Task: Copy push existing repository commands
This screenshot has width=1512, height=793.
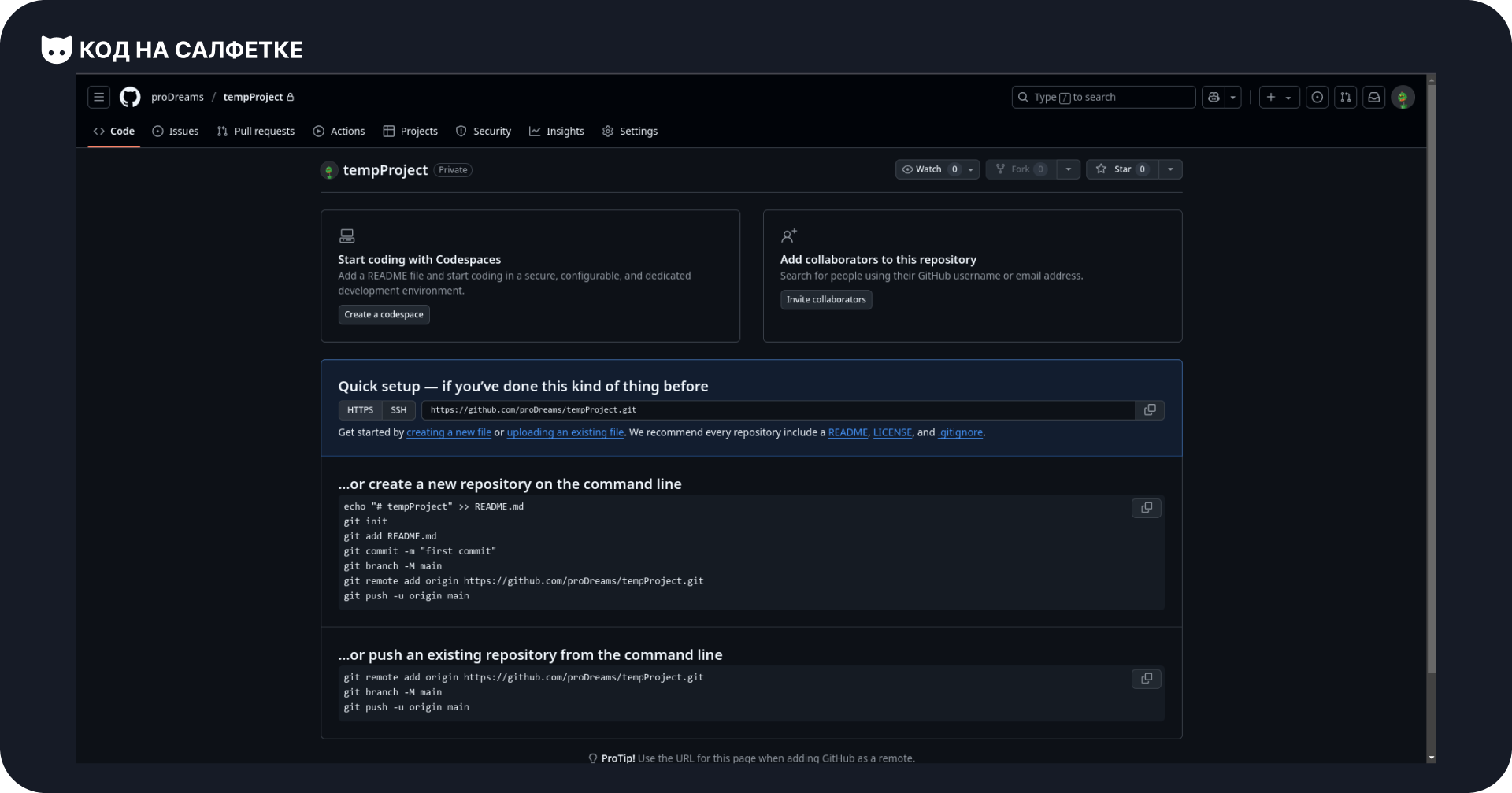Action: click(x=1147, y=679)
